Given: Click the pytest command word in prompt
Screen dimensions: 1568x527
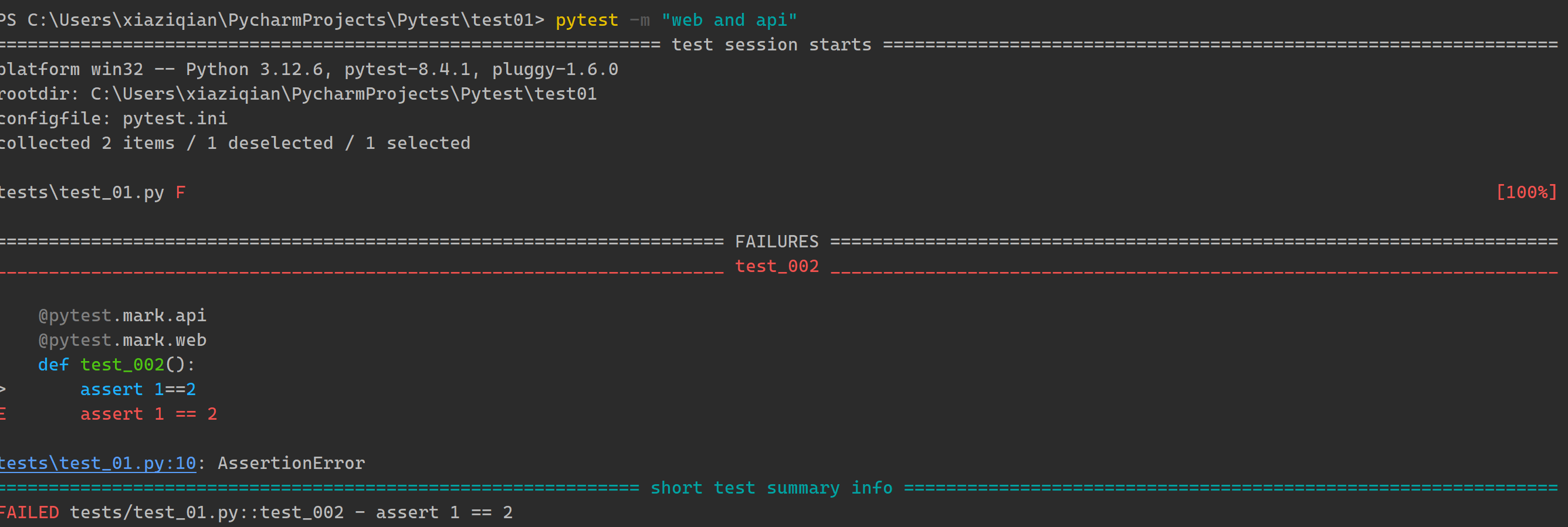Looking at the screenshot, I should (x=587, y=20).
